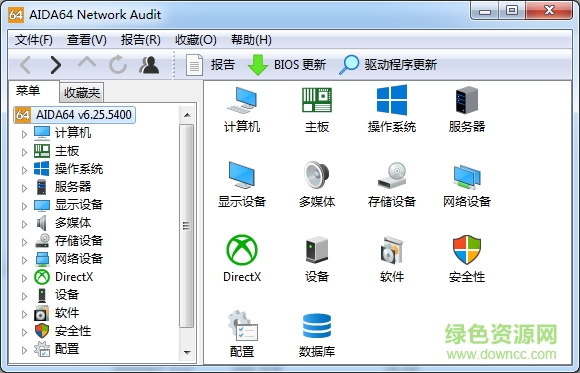Click the user silhouette toolbar icon
Image resolution: width=580 pixels, height=373 pixels.
(x=149, y=65)
